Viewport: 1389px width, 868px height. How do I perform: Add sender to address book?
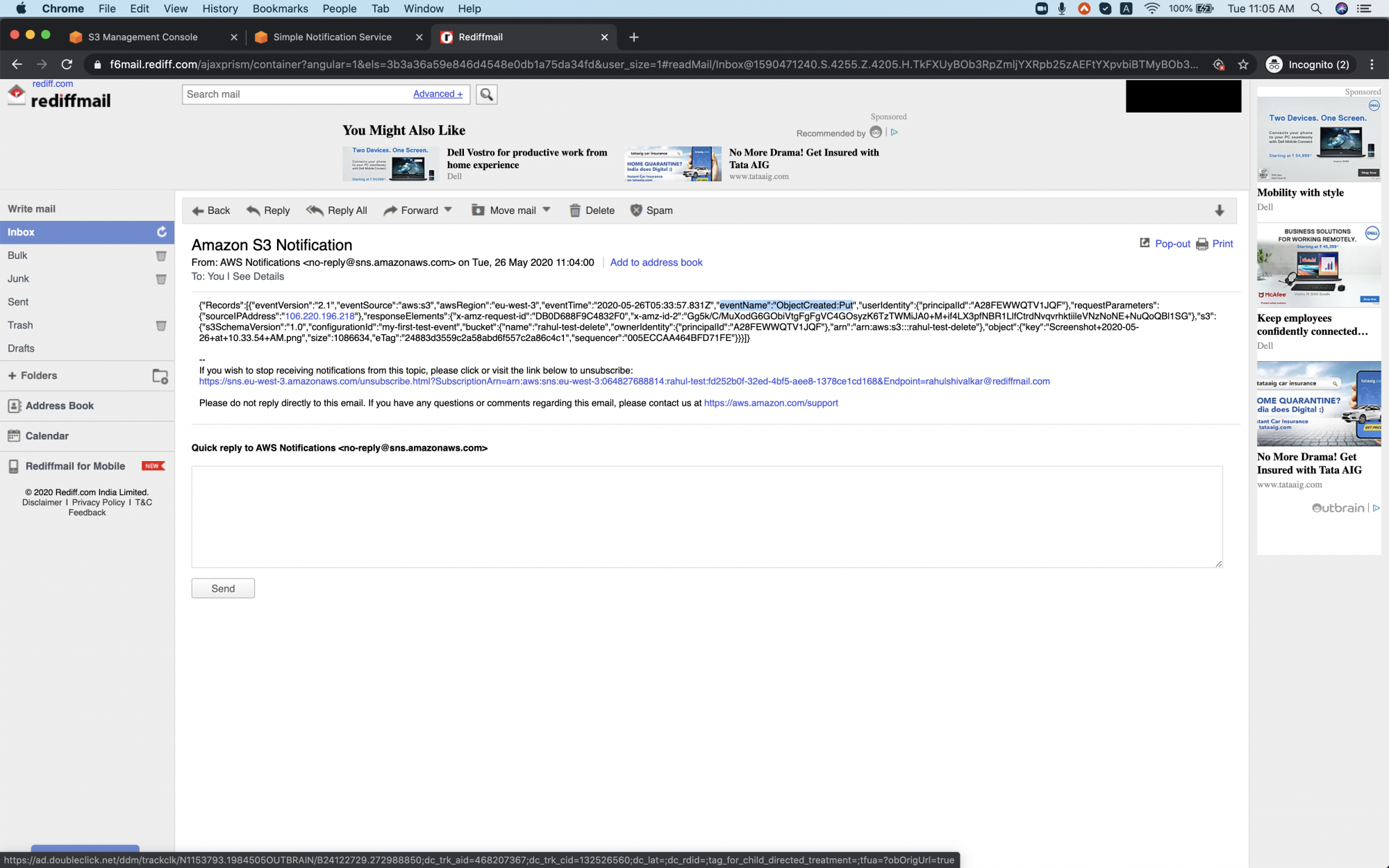(656, 262)
